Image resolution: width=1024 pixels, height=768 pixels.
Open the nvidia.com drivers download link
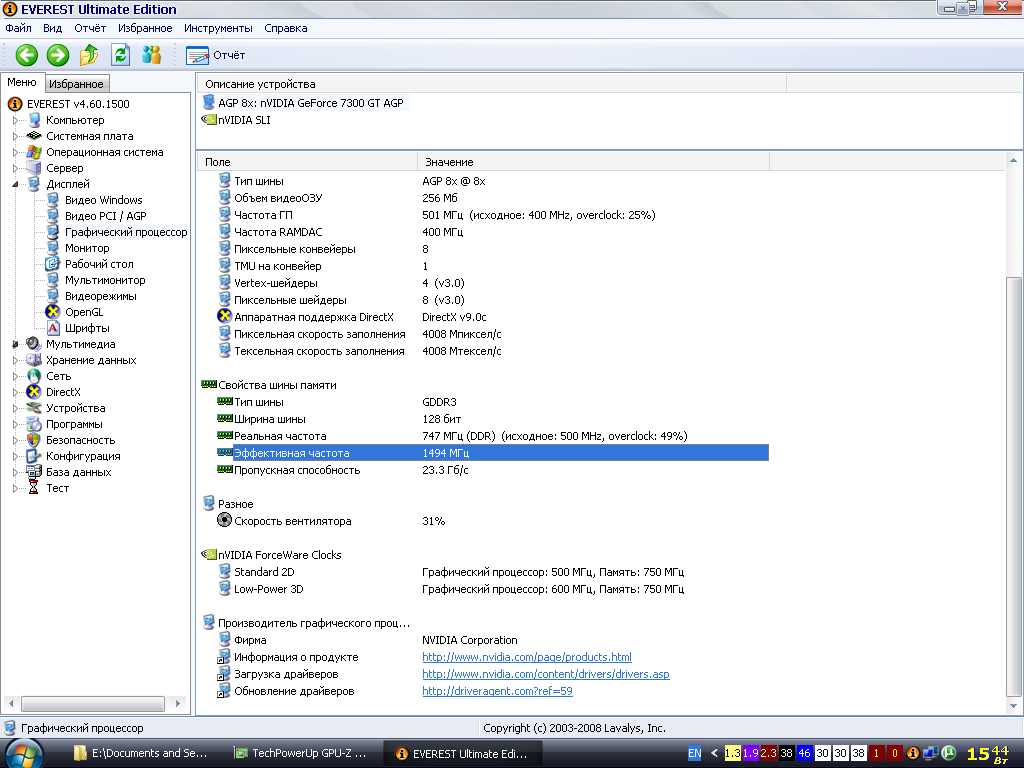545,674
